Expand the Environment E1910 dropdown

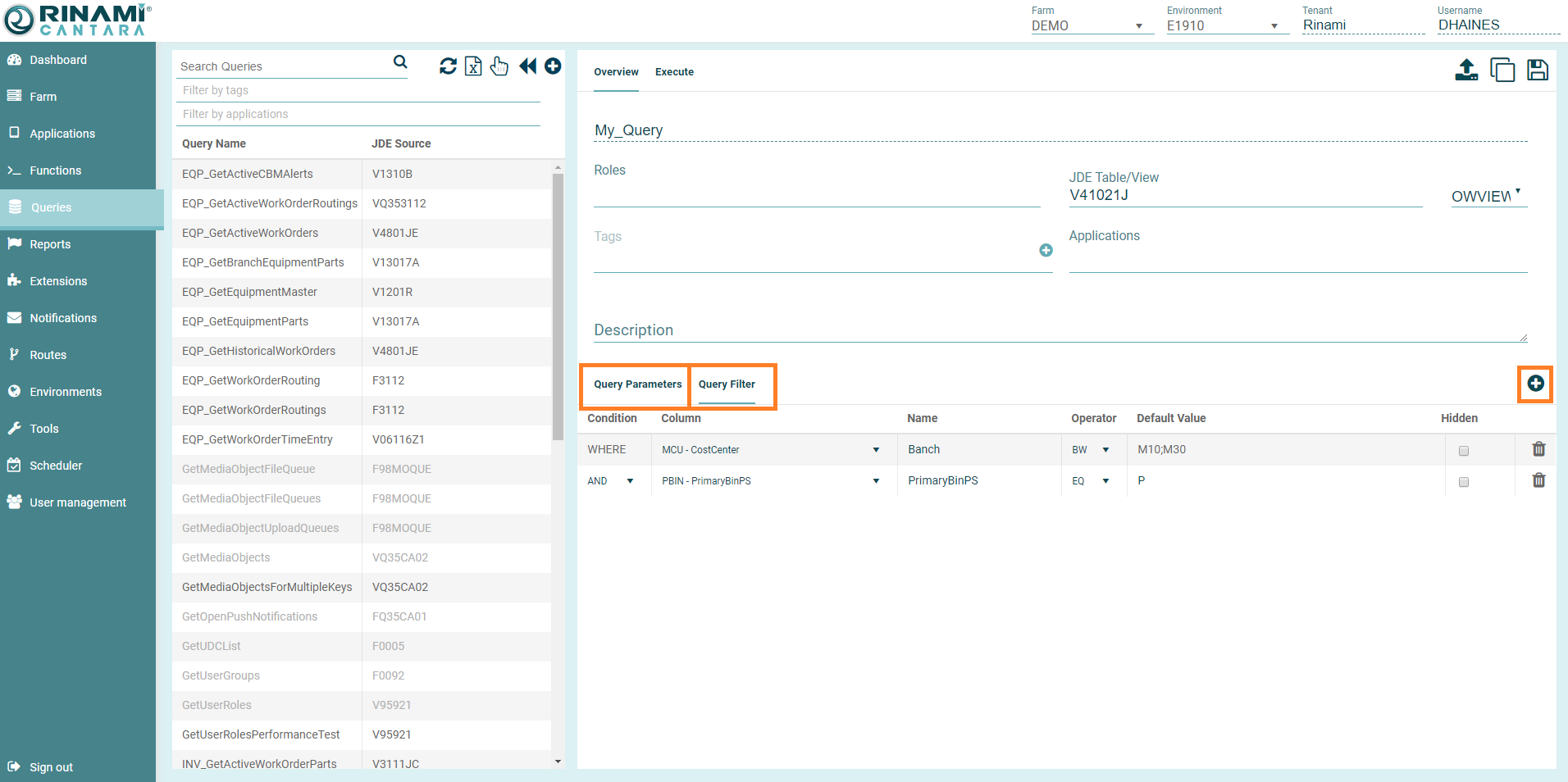click(1222, 25)
